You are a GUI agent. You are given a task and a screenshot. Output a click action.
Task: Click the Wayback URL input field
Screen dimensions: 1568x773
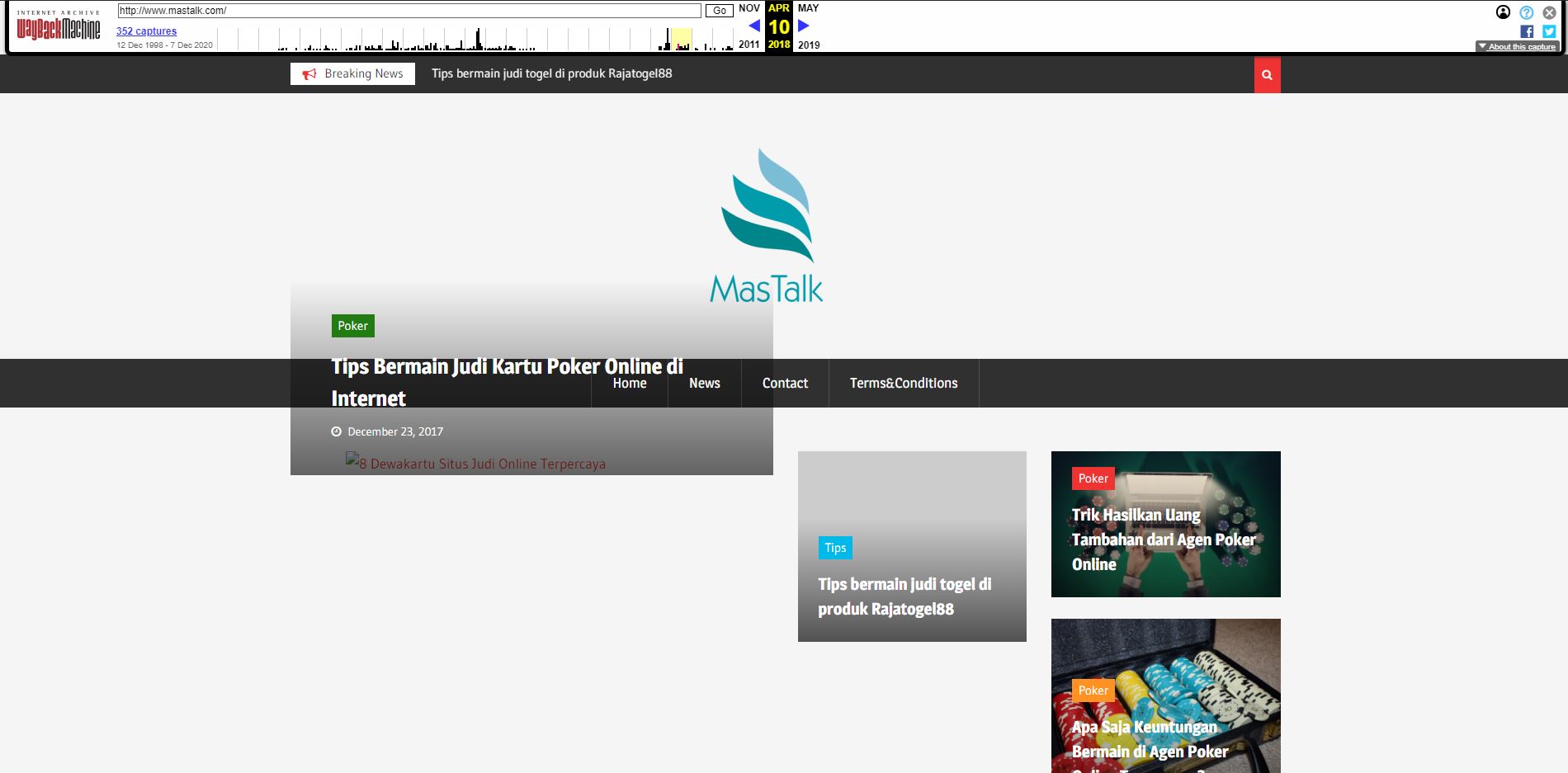tap(409, 11)
